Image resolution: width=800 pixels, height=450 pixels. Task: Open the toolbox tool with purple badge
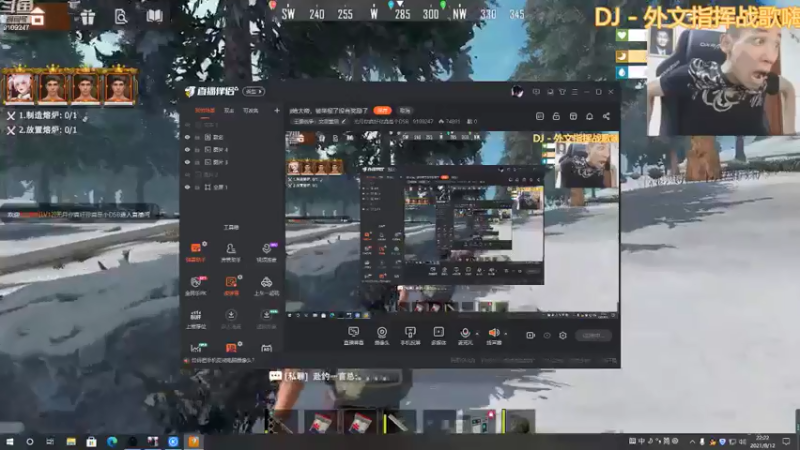(x=266, y=253)
